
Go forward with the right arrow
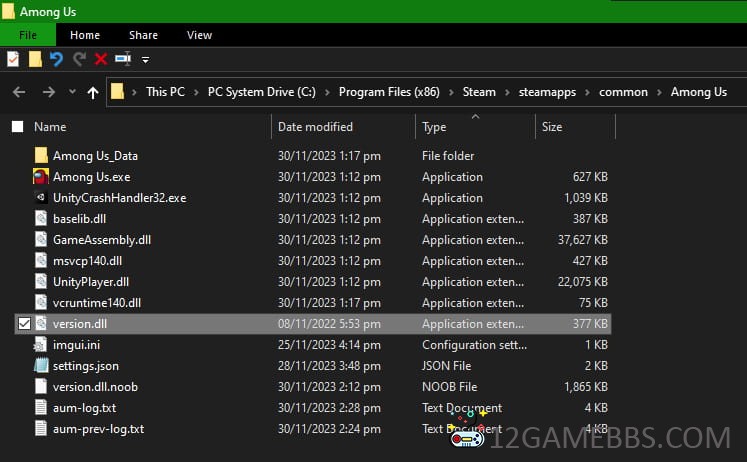click(x=49, y=92)
